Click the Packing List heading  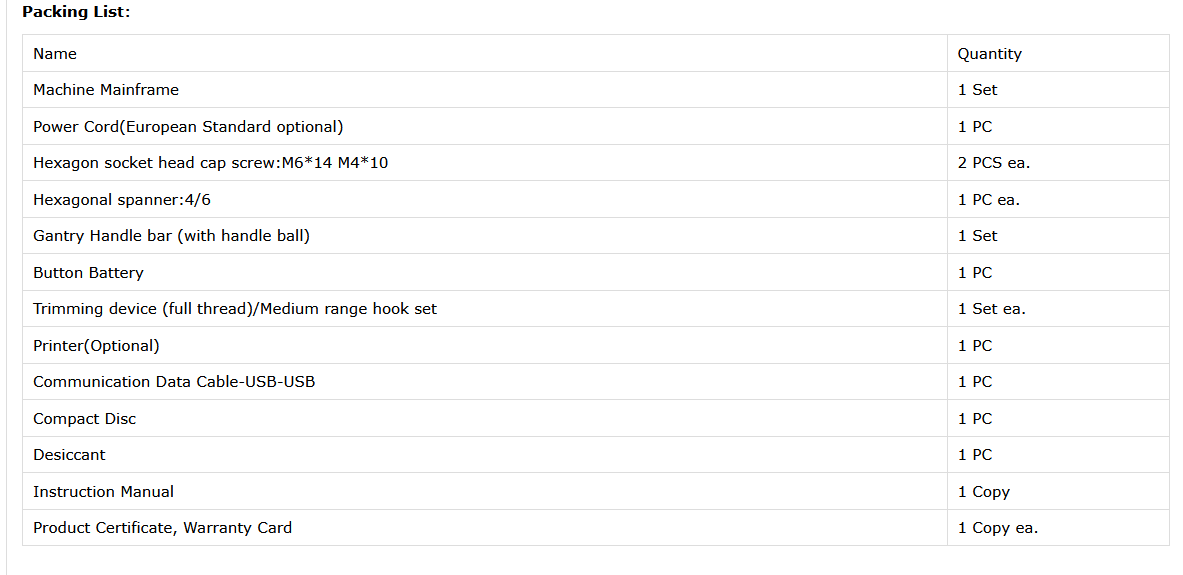point(76,12)
